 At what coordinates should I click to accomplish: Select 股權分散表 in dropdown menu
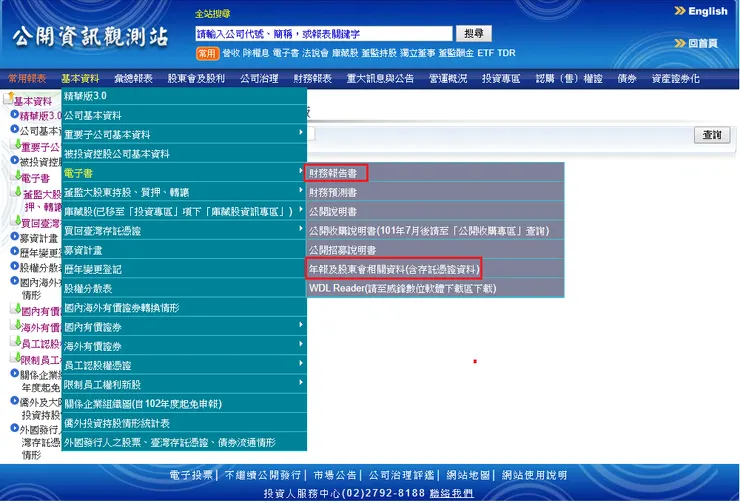pyautogui.click(x=184, y=288)
